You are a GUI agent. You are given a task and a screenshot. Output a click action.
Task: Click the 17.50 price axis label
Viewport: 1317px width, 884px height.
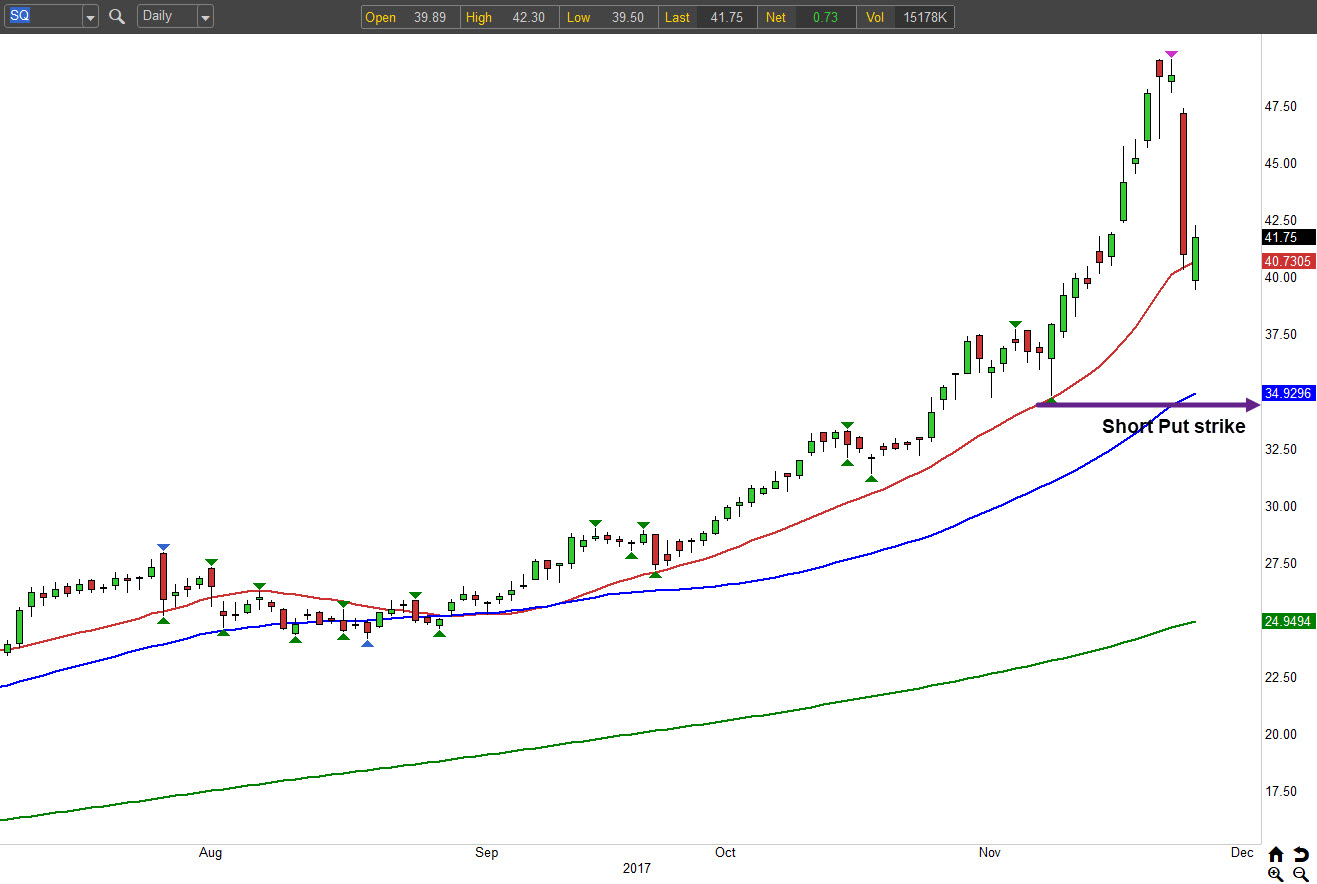pos(1281,792)
